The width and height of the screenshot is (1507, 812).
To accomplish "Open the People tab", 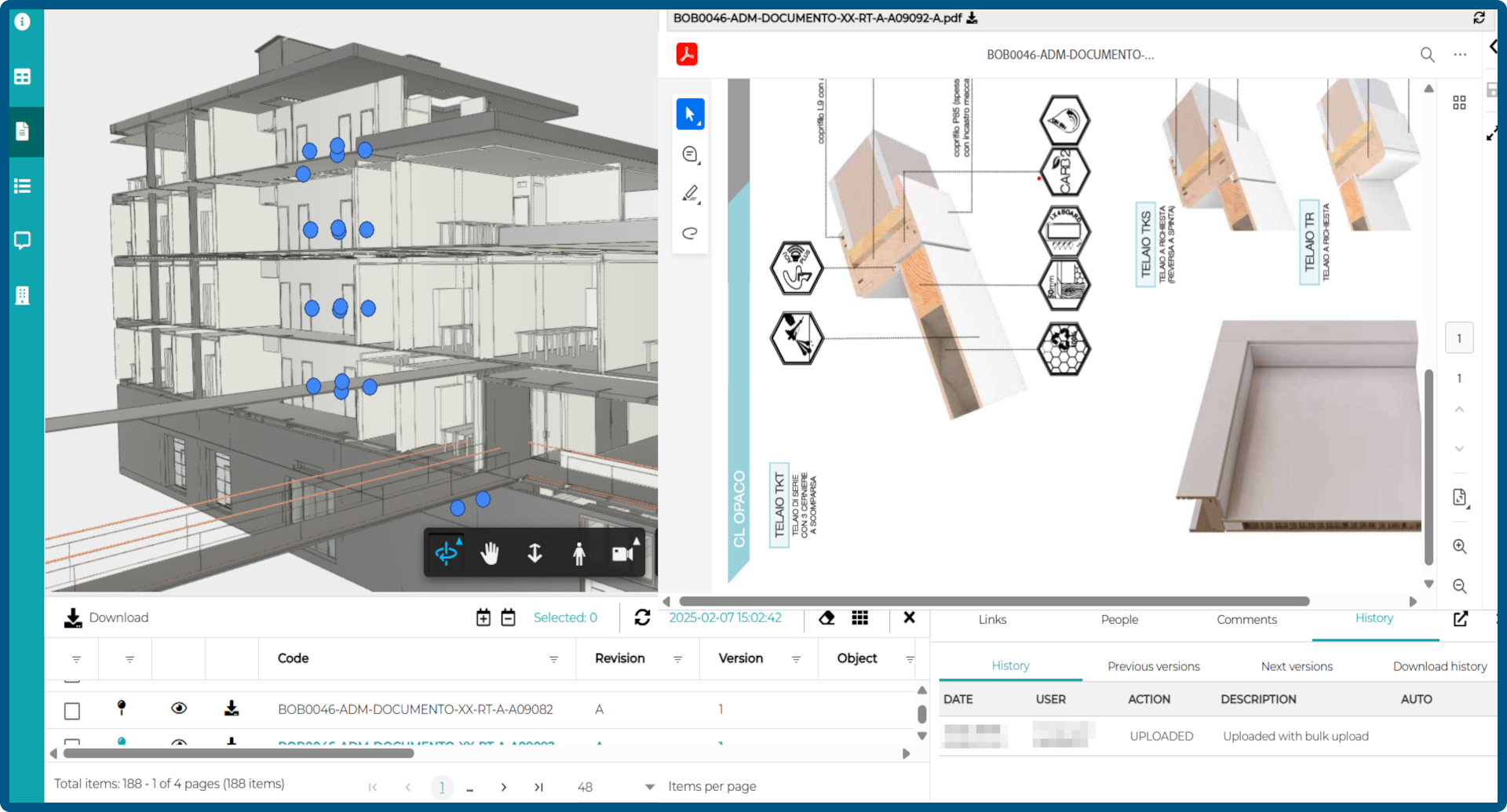I will tap(1119, 620).
